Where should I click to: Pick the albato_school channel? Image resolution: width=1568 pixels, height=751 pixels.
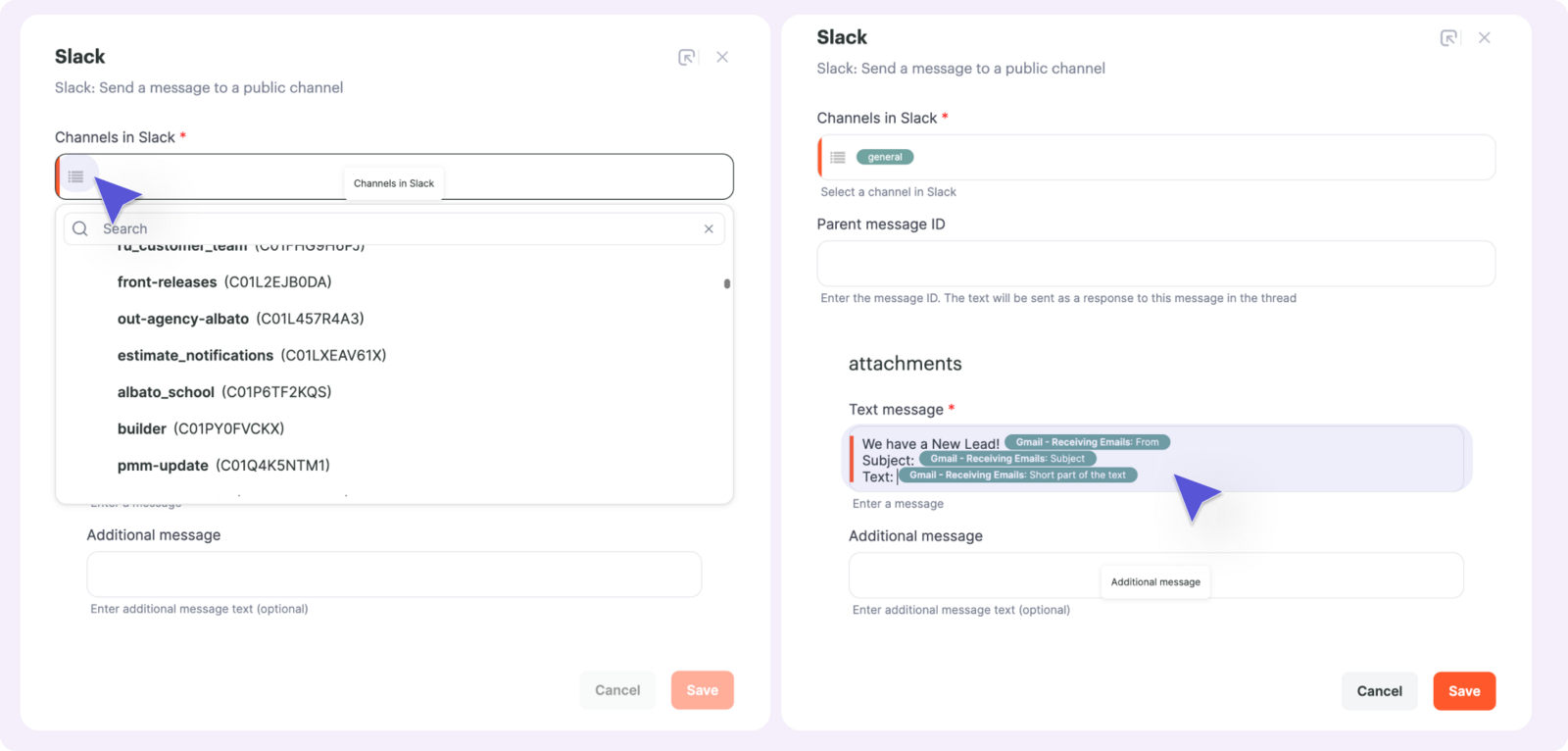pos(224,392)
